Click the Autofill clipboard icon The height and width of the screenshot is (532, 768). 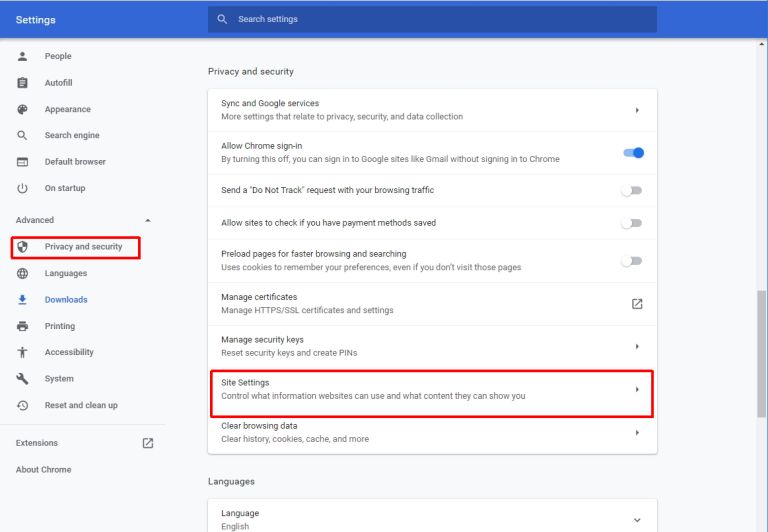tap(23, 83)
